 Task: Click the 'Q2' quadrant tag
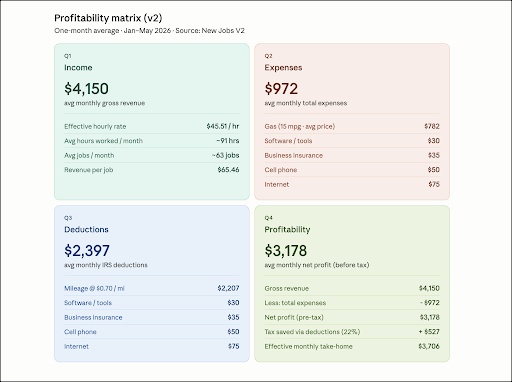(268, 56)
